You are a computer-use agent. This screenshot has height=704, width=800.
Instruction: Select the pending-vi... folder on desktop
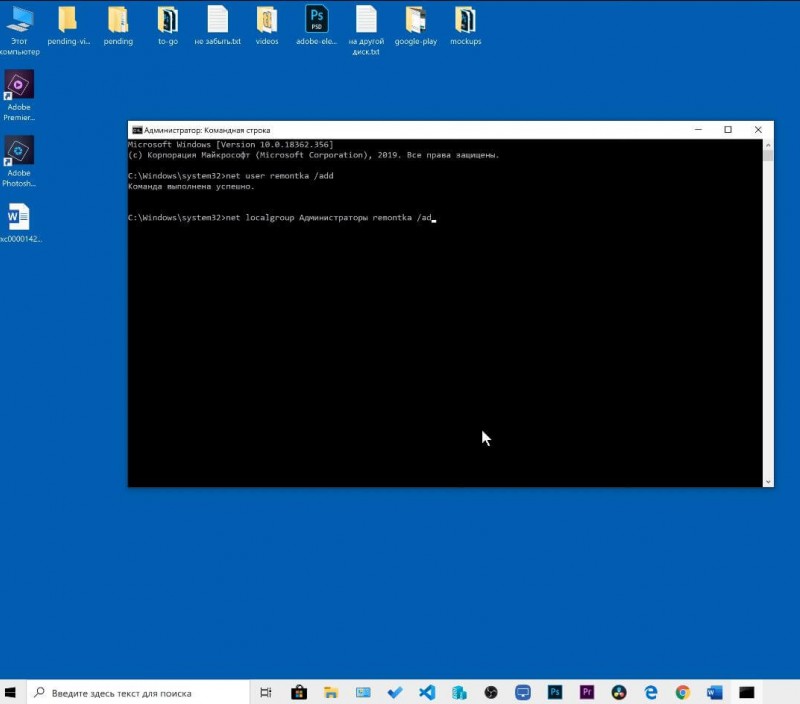pyautogui.click(x=68, y=26)
